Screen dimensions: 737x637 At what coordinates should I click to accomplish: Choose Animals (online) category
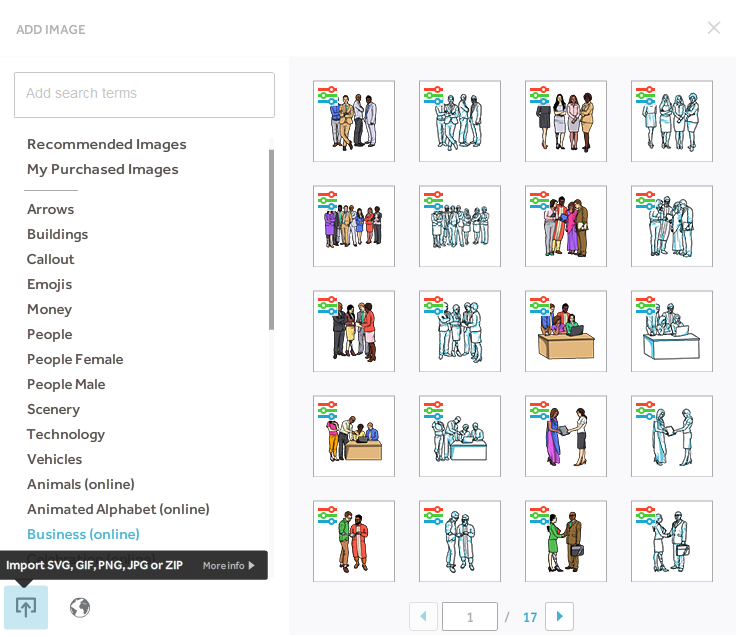(81, 484)
